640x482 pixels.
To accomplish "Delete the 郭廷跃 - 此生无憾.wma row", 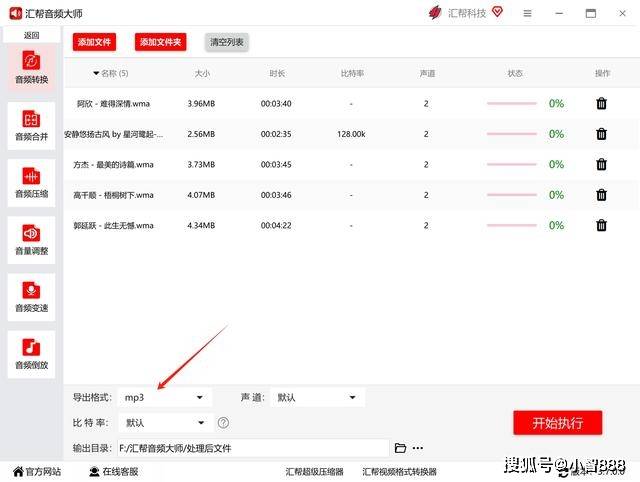I will pos(601,225).
